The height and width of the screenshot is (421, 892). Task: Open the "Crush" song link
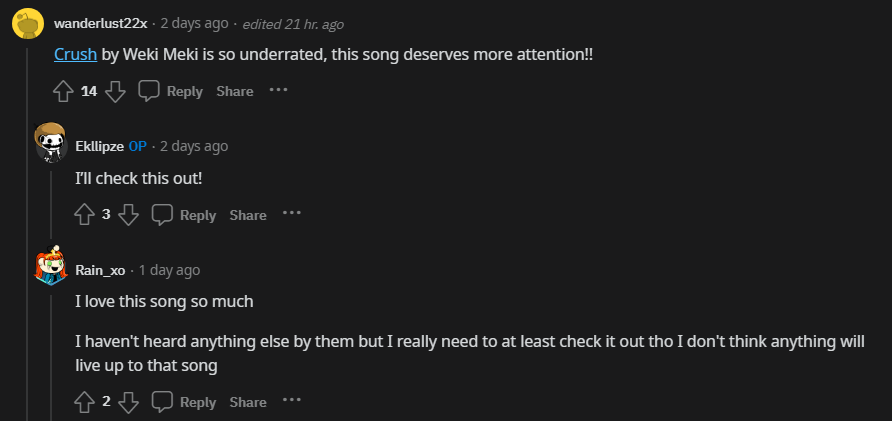75,55
